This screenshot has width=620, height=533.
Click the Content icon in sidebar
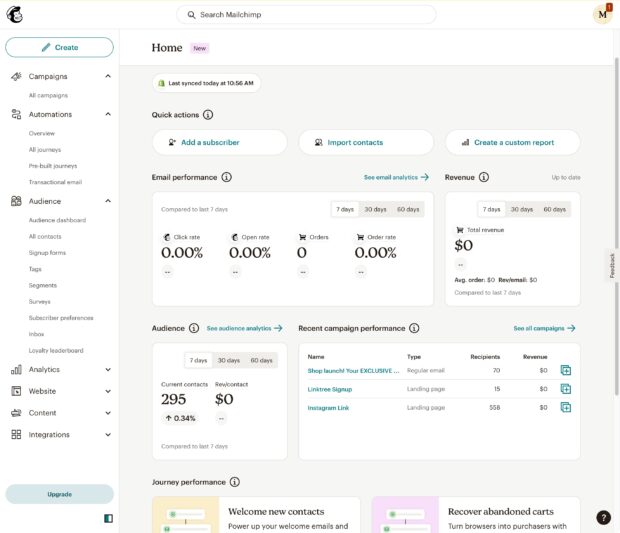pos(16,413)
